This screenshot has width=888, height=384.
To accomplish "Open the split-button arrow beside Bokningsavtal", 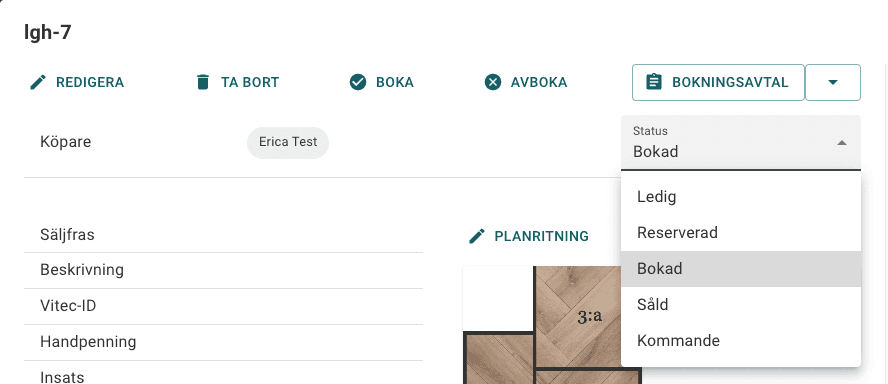I will click(x=832, y=83).
